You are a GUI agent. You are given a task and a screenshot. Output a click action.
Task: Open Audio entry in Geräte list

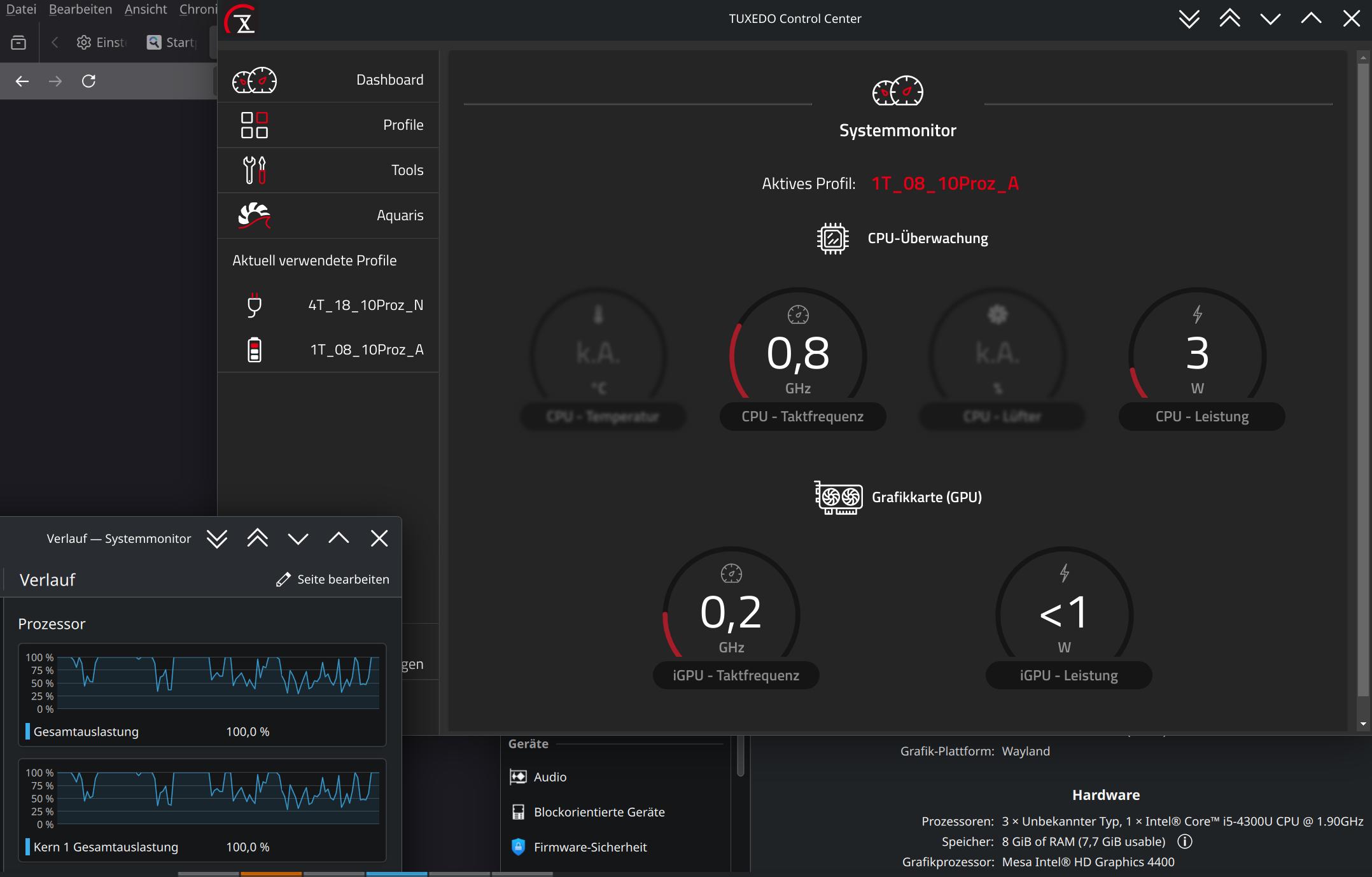pyautogui.click(x=550, y=777)
